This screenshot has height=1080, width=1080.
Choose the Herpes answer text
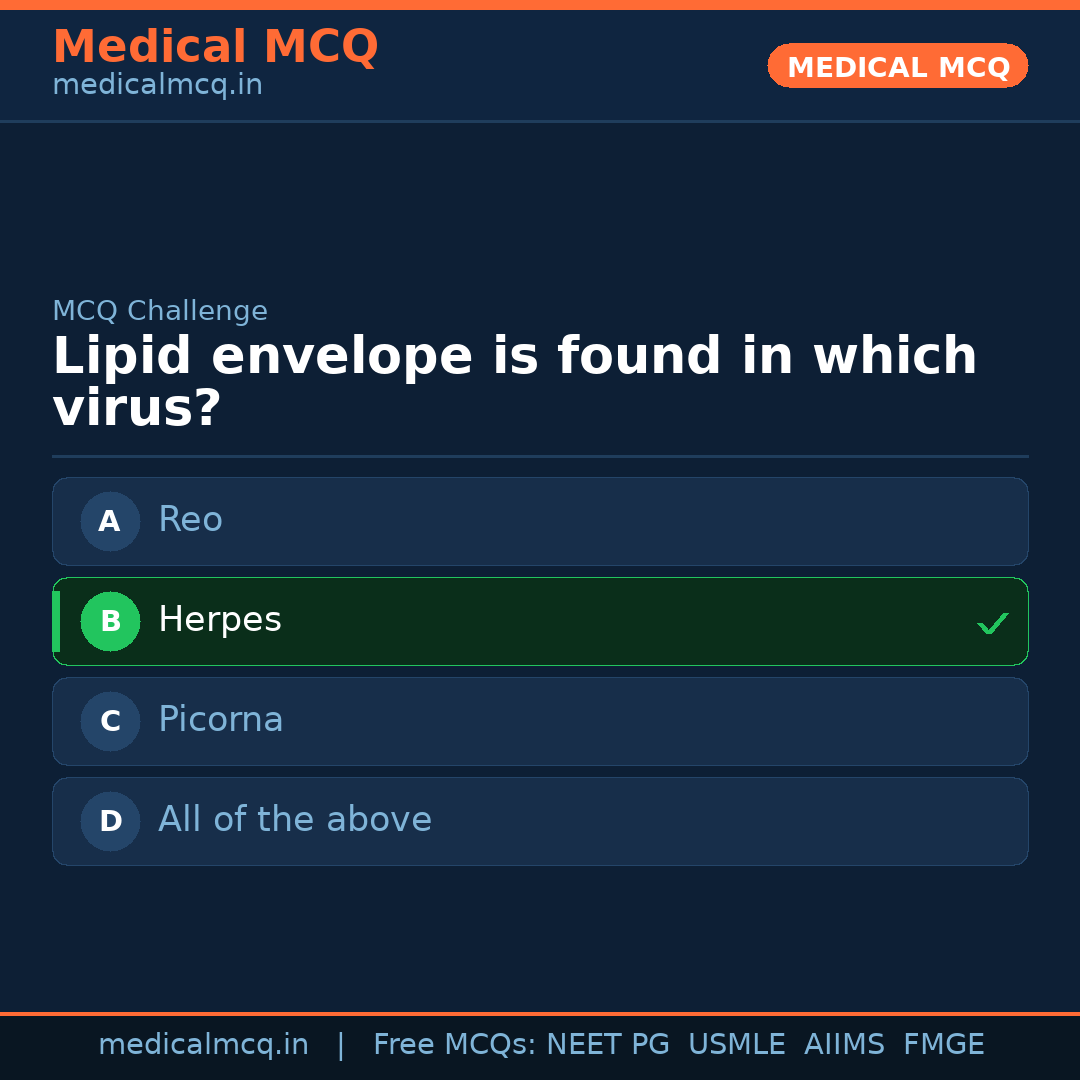pos(220,620)
